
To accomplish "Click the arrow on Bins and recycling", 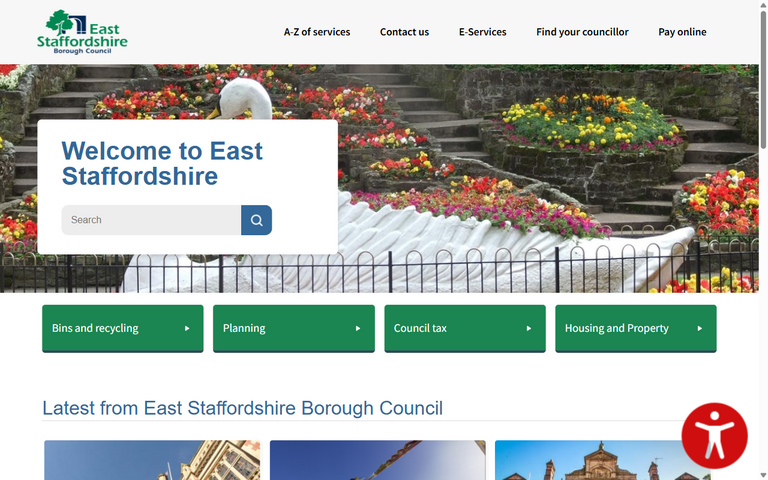I will point(187,328).
